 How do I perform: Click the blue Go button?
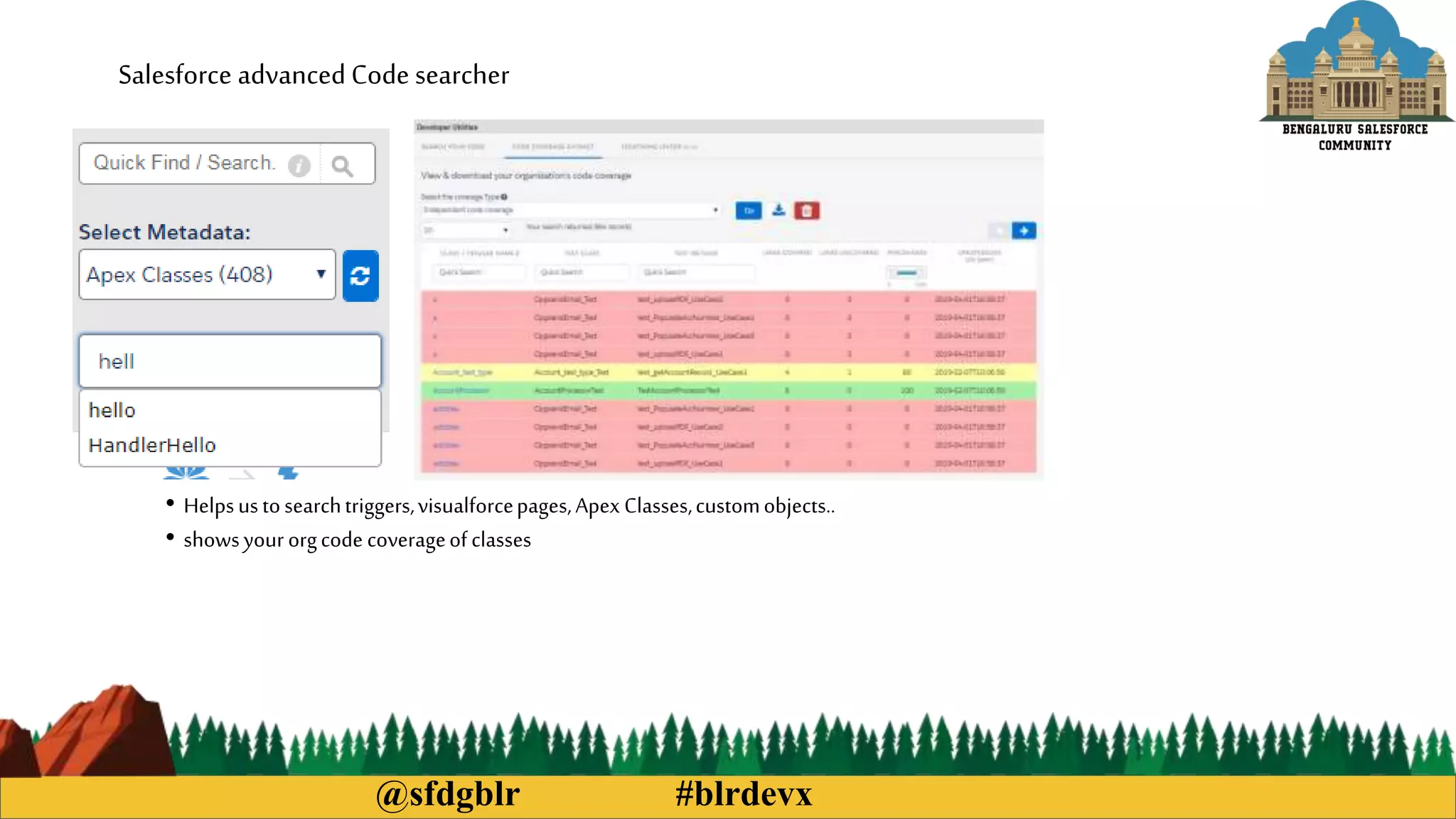[x=749, y=210]
